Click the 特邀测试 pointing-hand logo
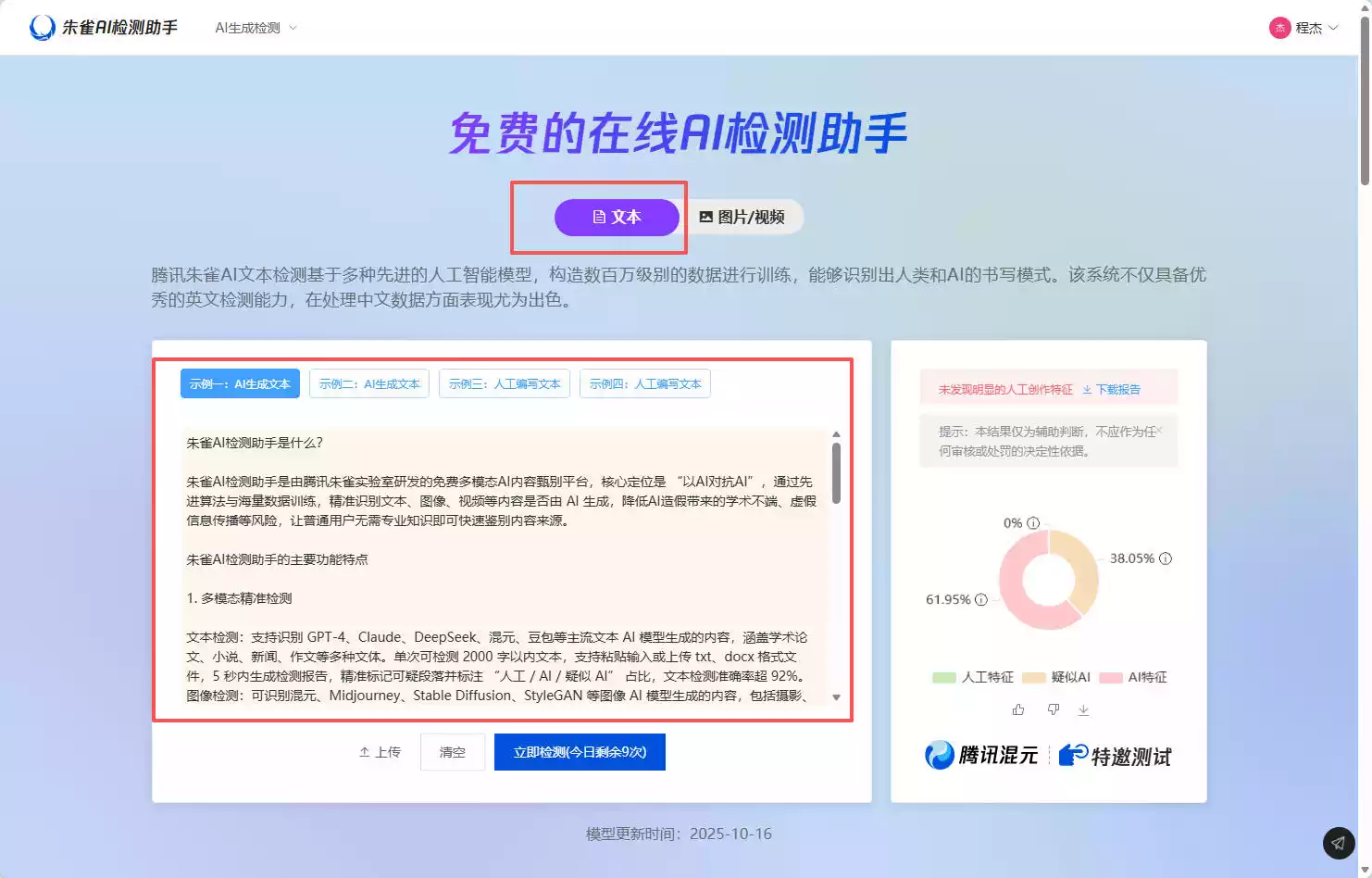The image size is (1372, 878). (1116, 756)
